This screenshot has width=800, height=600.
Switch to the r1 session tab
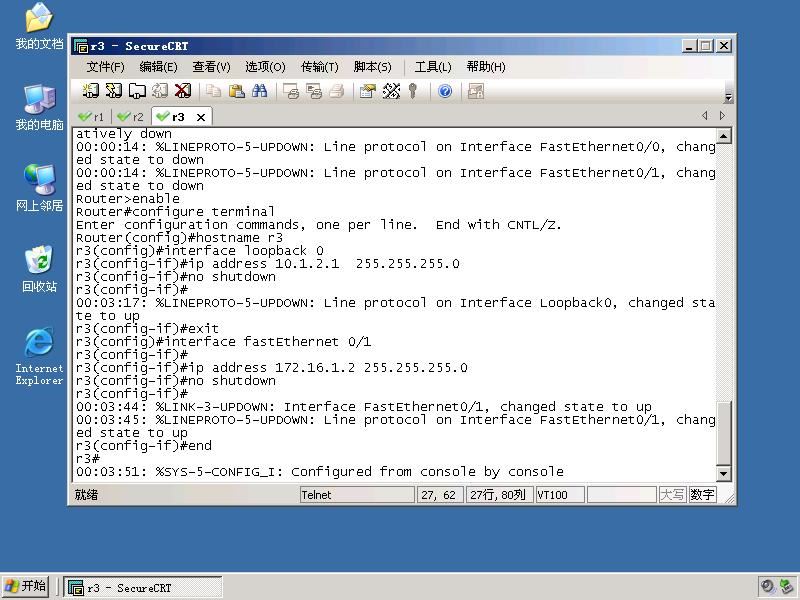pos(91,117)
